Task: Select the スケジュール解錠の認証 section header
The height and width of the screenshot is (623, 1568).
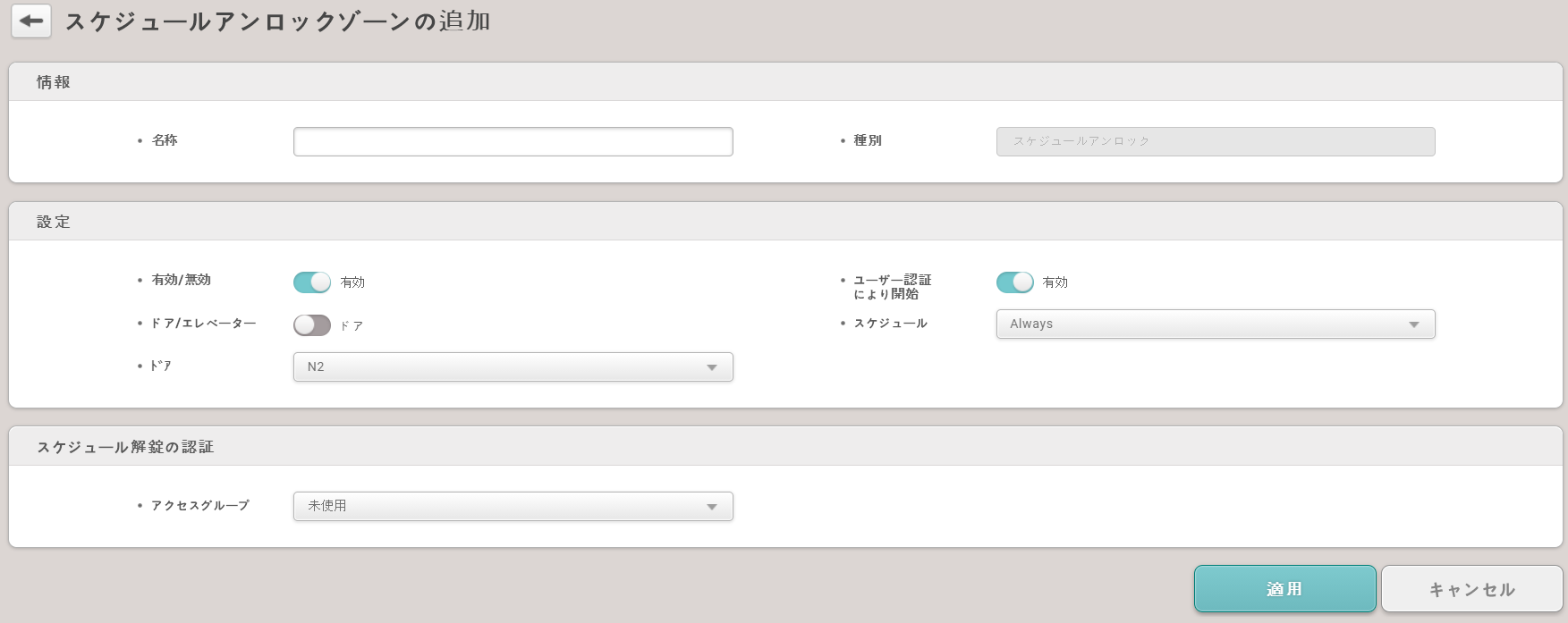Action: [125, 447]
